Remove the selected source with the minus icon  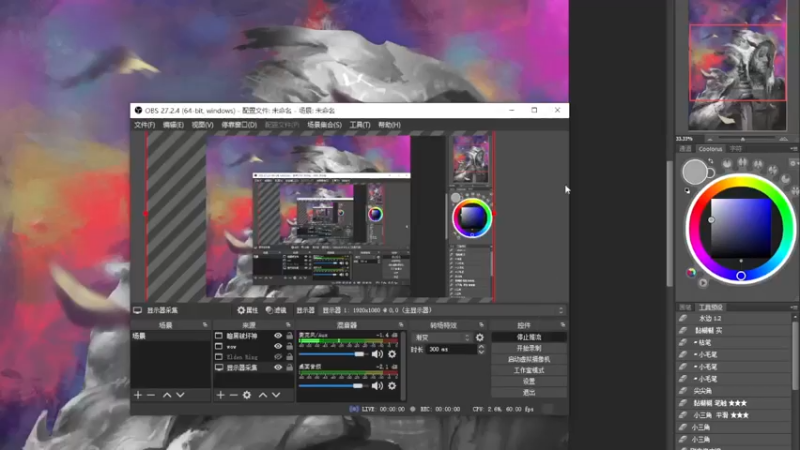click(x=233, y=395)
